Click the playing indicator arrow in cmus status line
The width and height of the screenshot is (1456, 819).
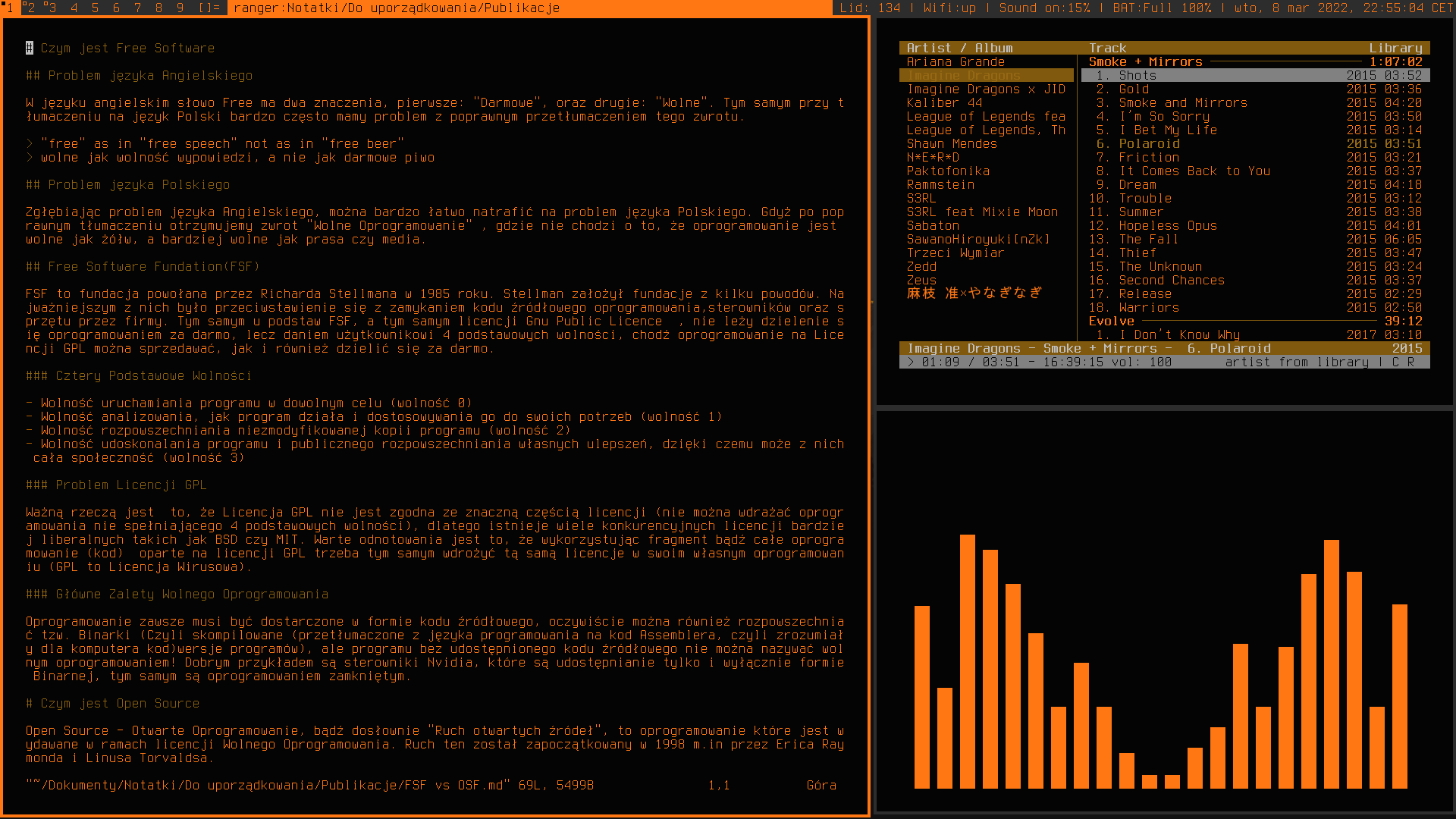(911, 362)
